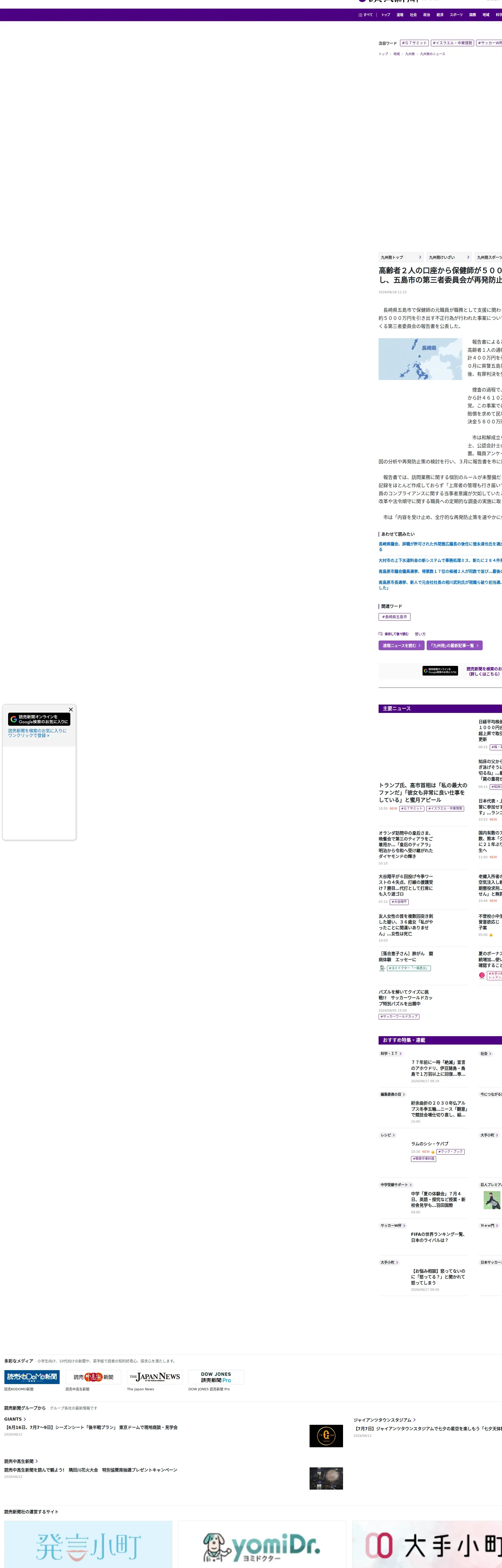
Task: Click the #簡単中東料理 tag
Action: 423,1159
